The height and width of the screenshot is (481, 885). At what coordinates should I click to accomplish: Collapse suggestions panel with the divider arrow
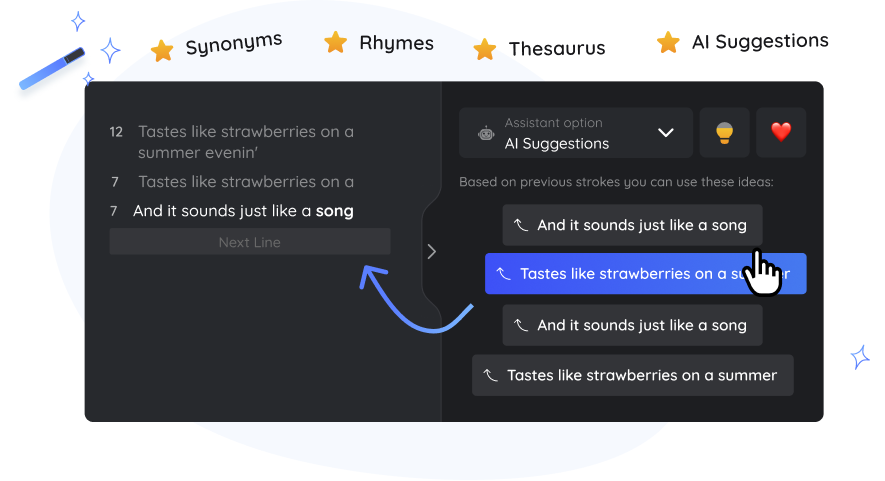432,251
